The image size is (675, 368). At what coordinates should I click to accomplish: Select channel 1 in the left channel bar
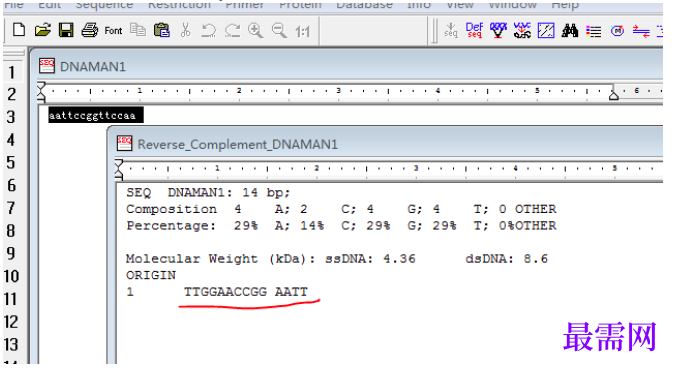pyautogui.click(x=12, y=72)
